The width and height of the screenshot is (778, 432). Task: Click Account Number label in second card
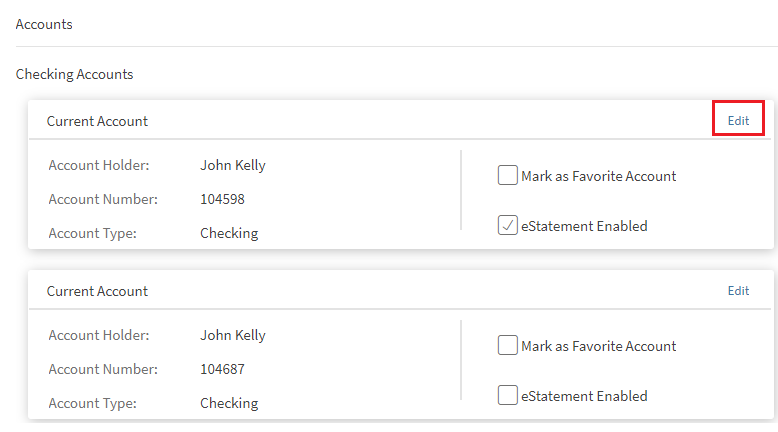[x=103, y=369]
